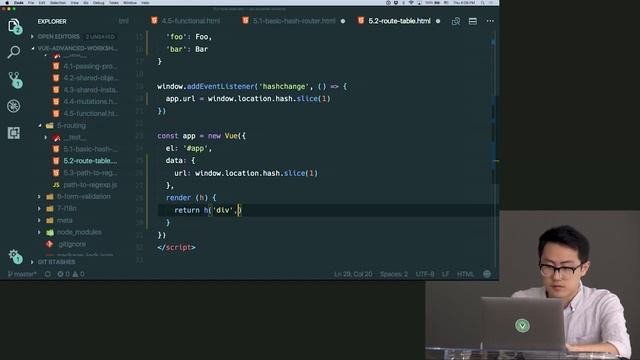Open the Edit menu in the menu bar
The height and width of the screenshot is (360, 640).
42,2
